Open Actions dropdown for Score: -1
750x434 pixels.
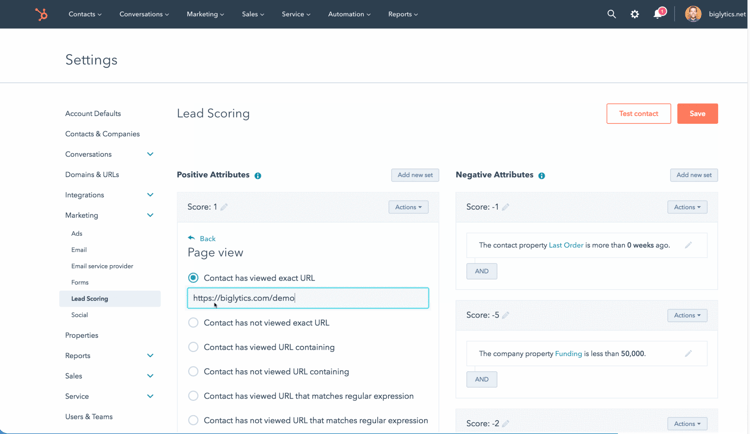(687, 207)
